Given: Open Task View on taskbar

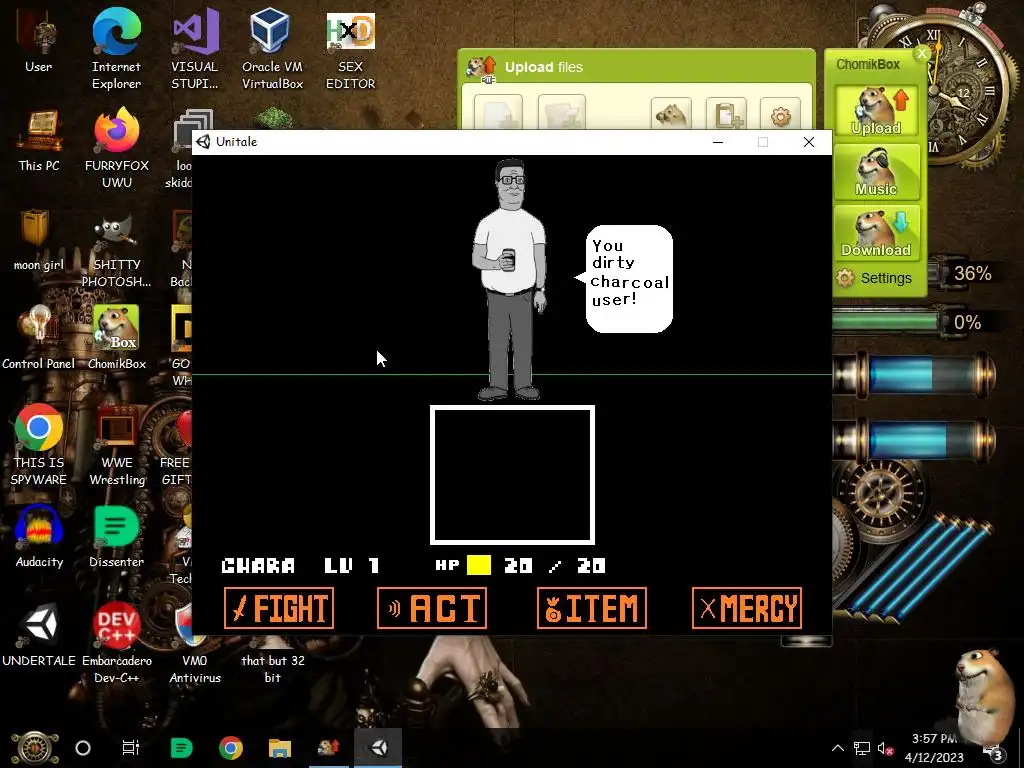Looking at the screenshot, I should [x=131, y=748].
